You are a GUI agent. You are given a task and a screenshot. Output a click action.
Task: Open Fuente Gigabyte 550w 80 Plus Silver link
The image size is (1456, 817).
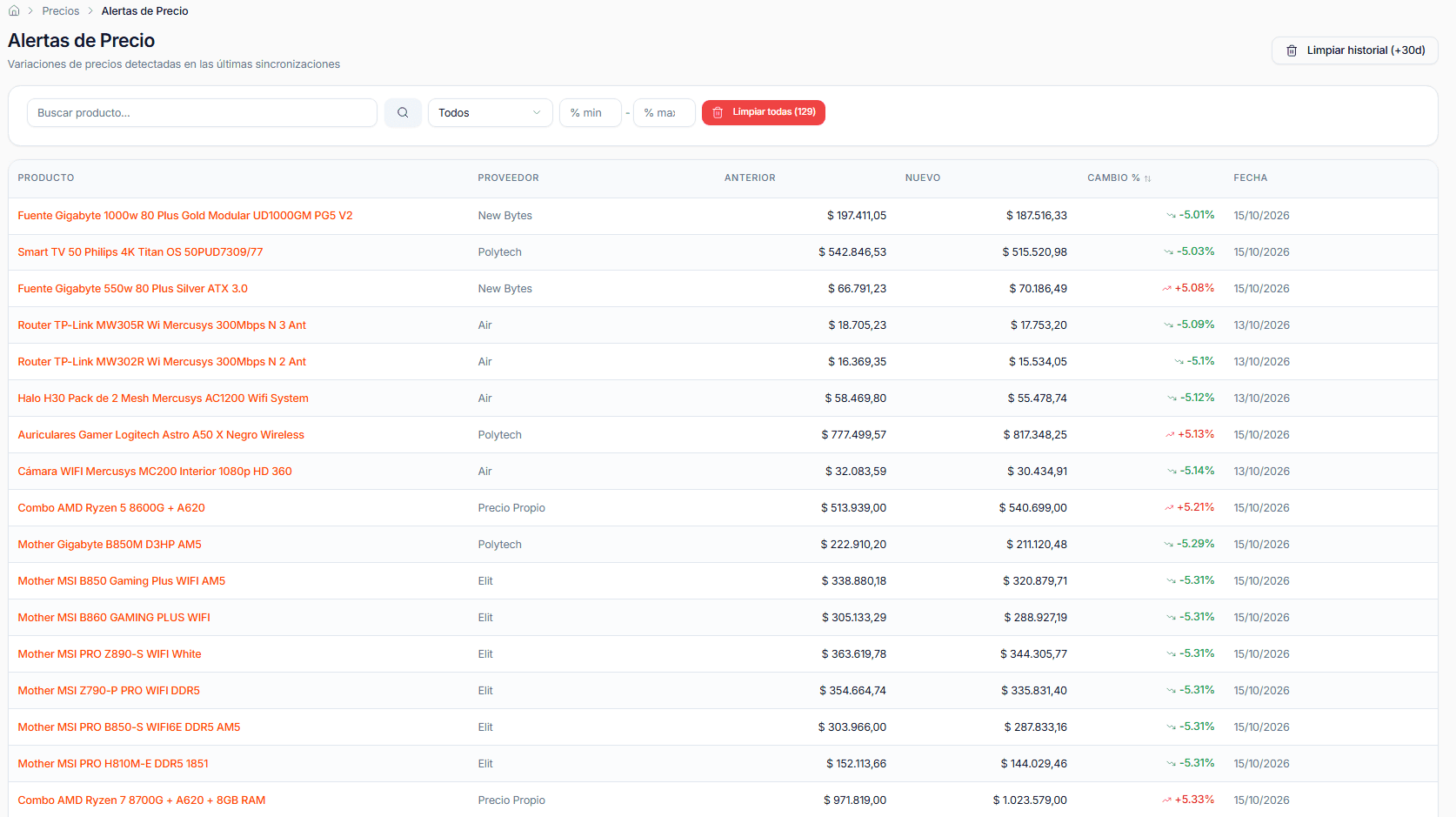coord(133,289)
